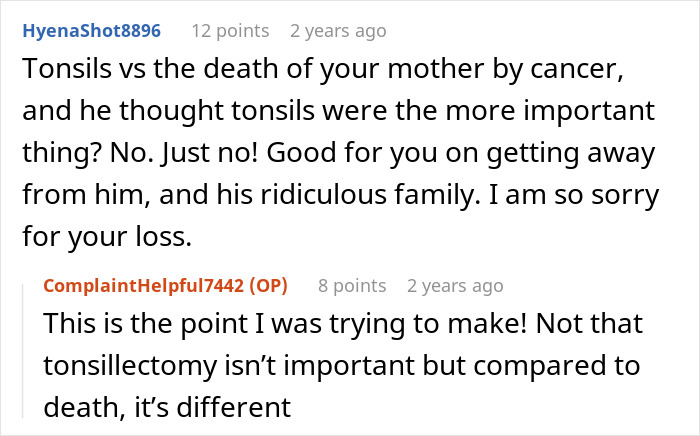Open timestamp of the OP's reply
Image resolution: width=700 pixels, height=436 pixels.
coord(454,285)
